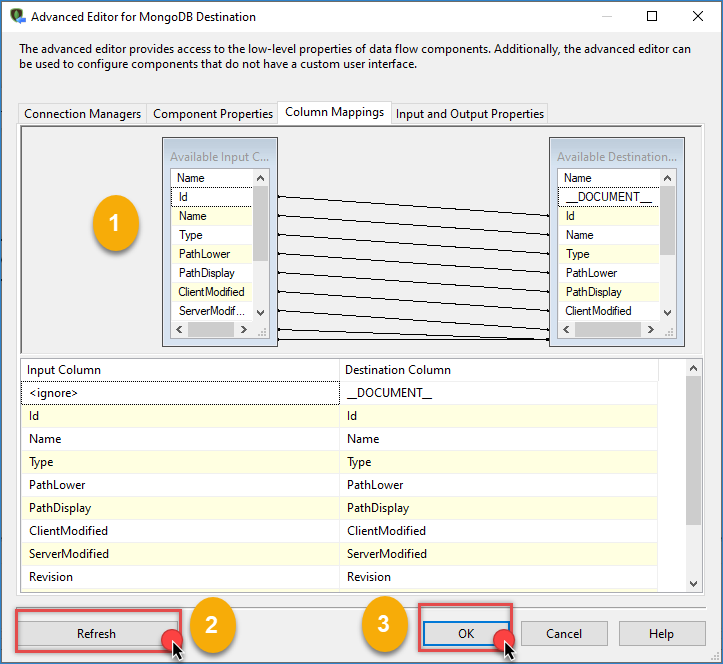
Task: Click the ServerModified Input Column cell in grid
Action: click(180, 554)
